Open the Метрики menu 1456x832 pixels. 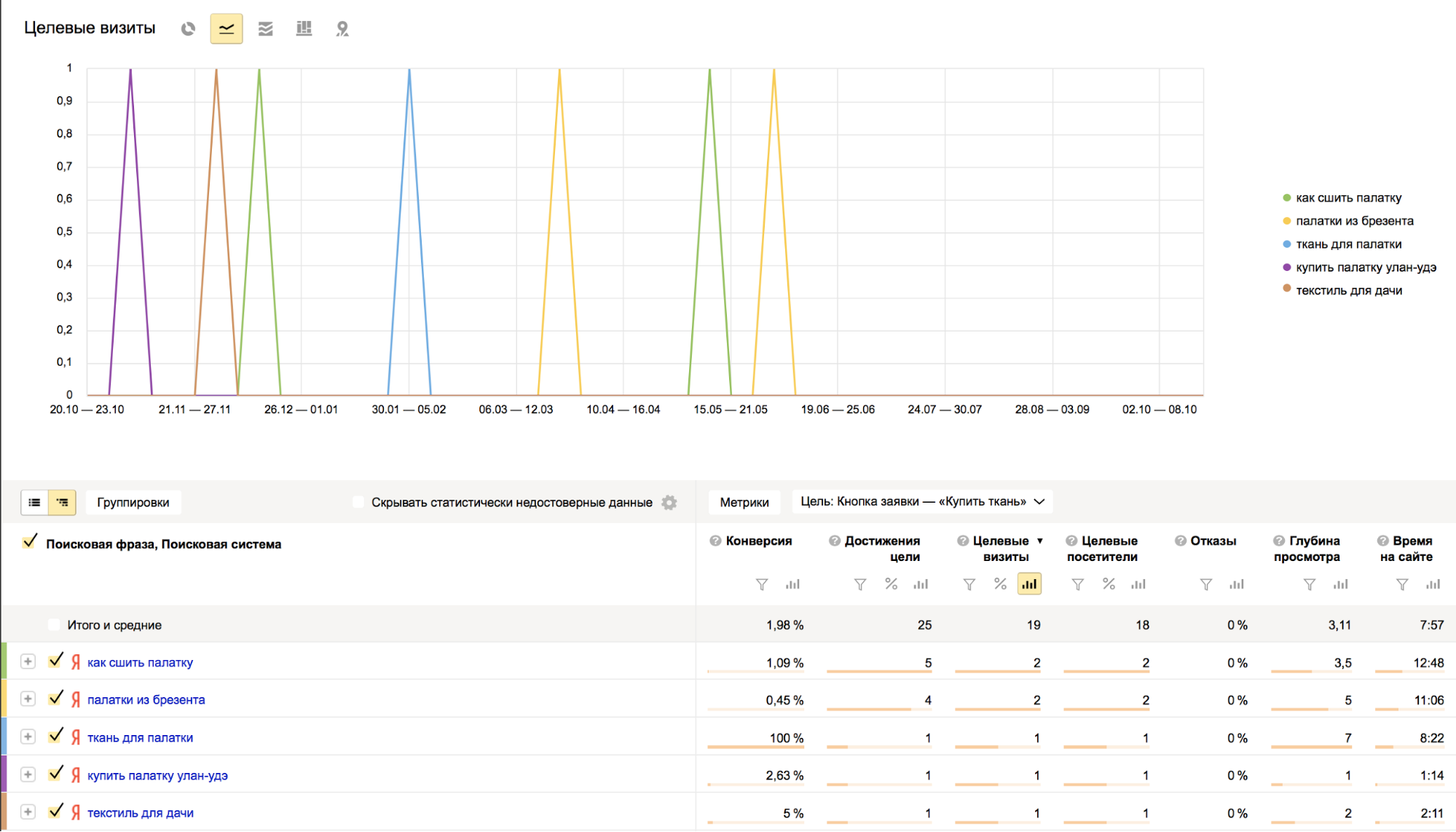pyautogui.click(x=744, y=503)
